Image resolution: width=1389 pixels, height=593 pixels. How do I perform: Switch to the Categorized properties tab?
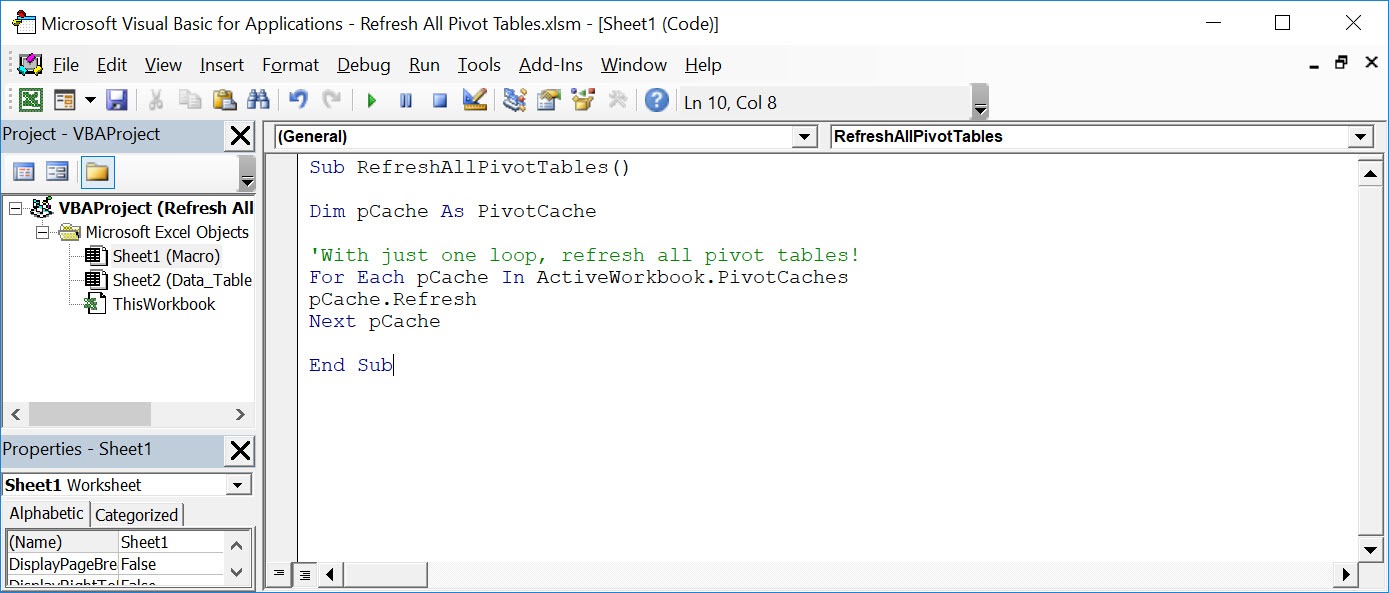137,514
